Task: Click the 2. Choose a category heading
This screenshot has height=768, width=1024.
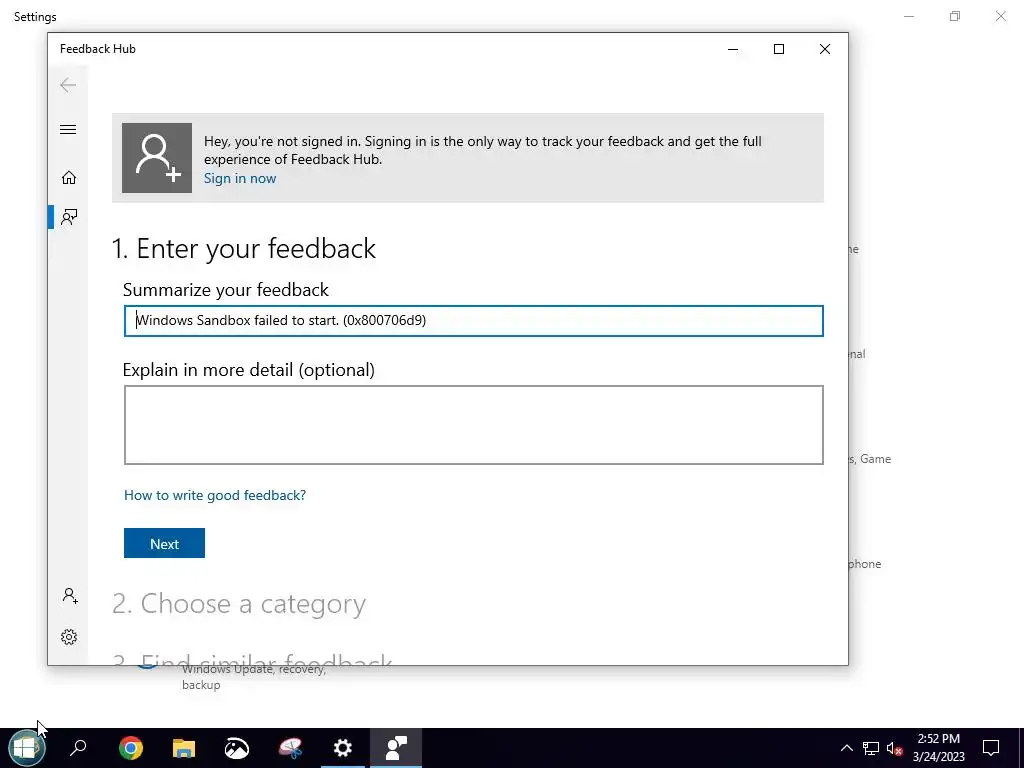Action: (239, 603)
